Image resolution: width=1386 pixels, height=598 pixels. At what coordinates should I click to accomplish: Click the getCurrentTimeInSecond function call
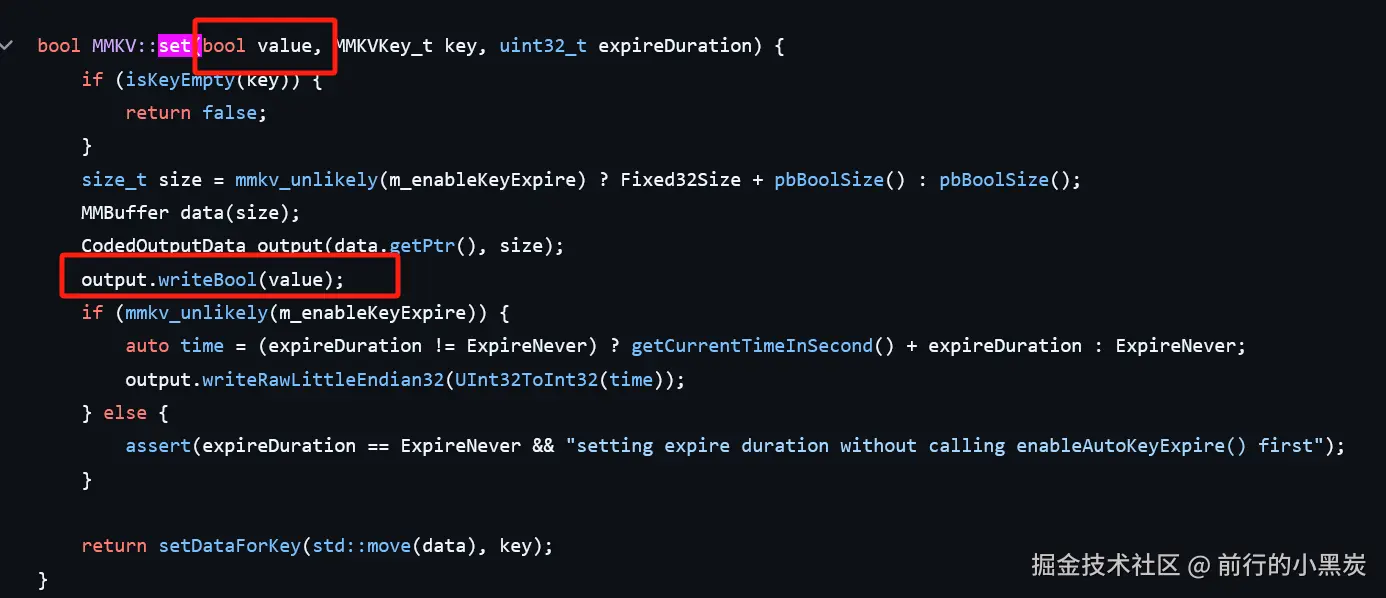(x=752, y=346)
